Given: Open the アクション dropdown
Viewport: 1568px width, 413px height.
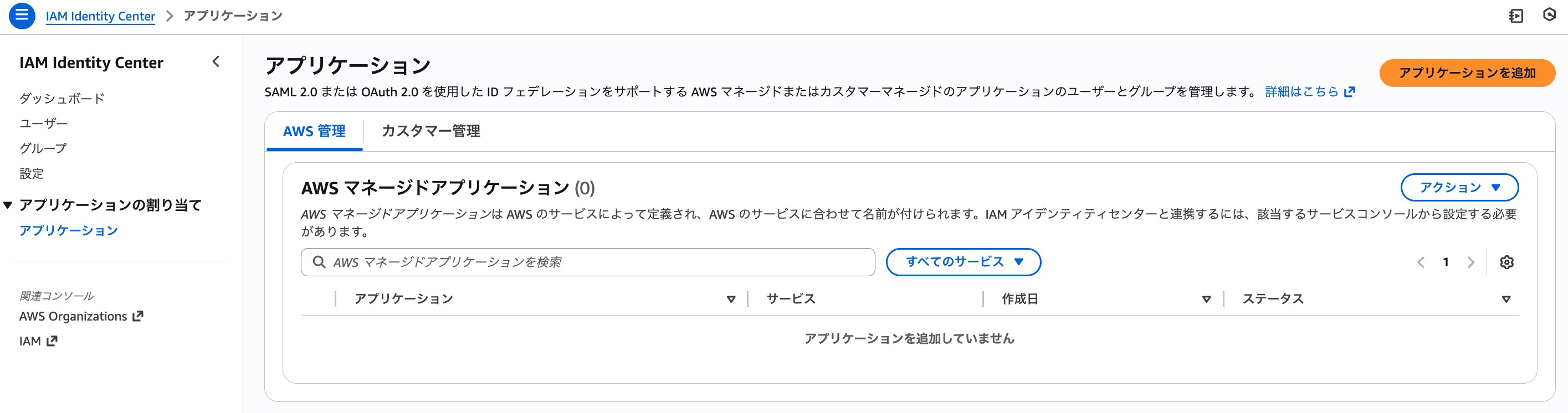Looking at the screenshot, I should pyautogui.click(x=1459, y=187).
